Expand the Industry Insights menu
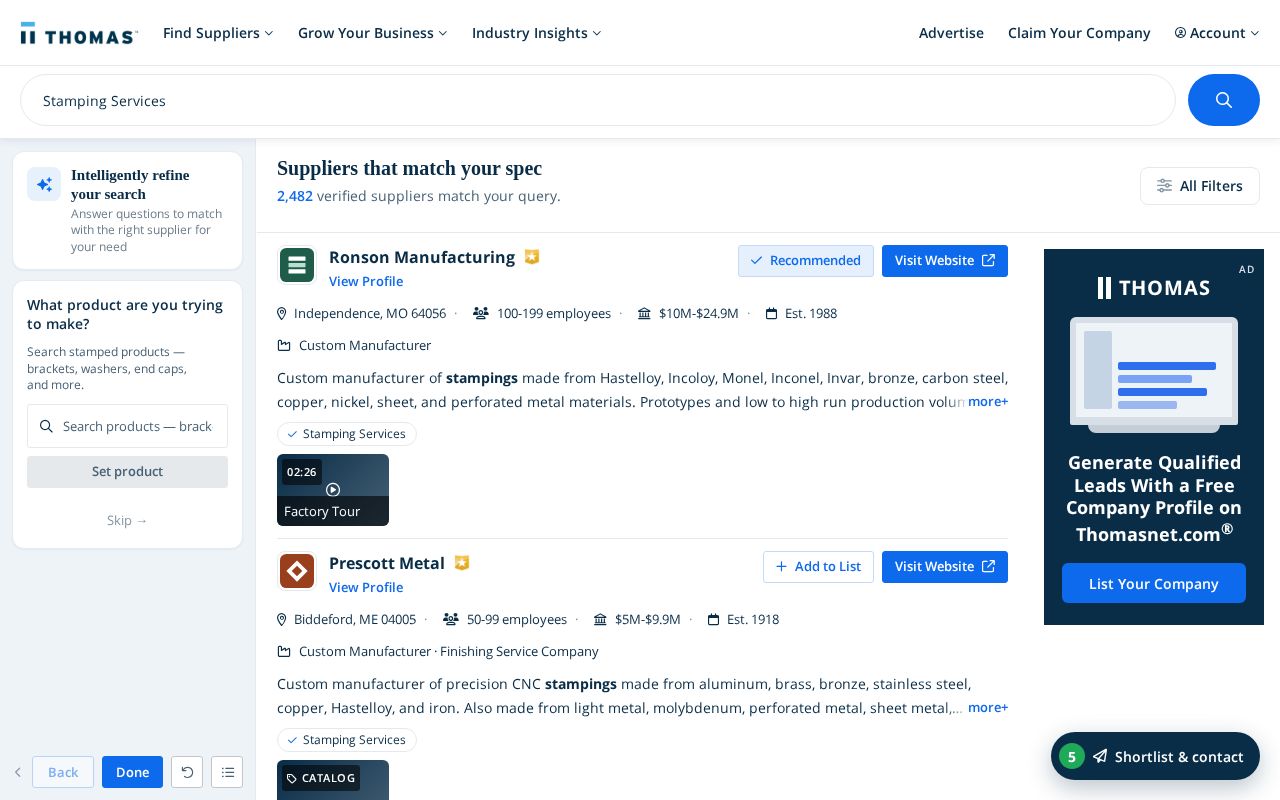 point(537,33)
